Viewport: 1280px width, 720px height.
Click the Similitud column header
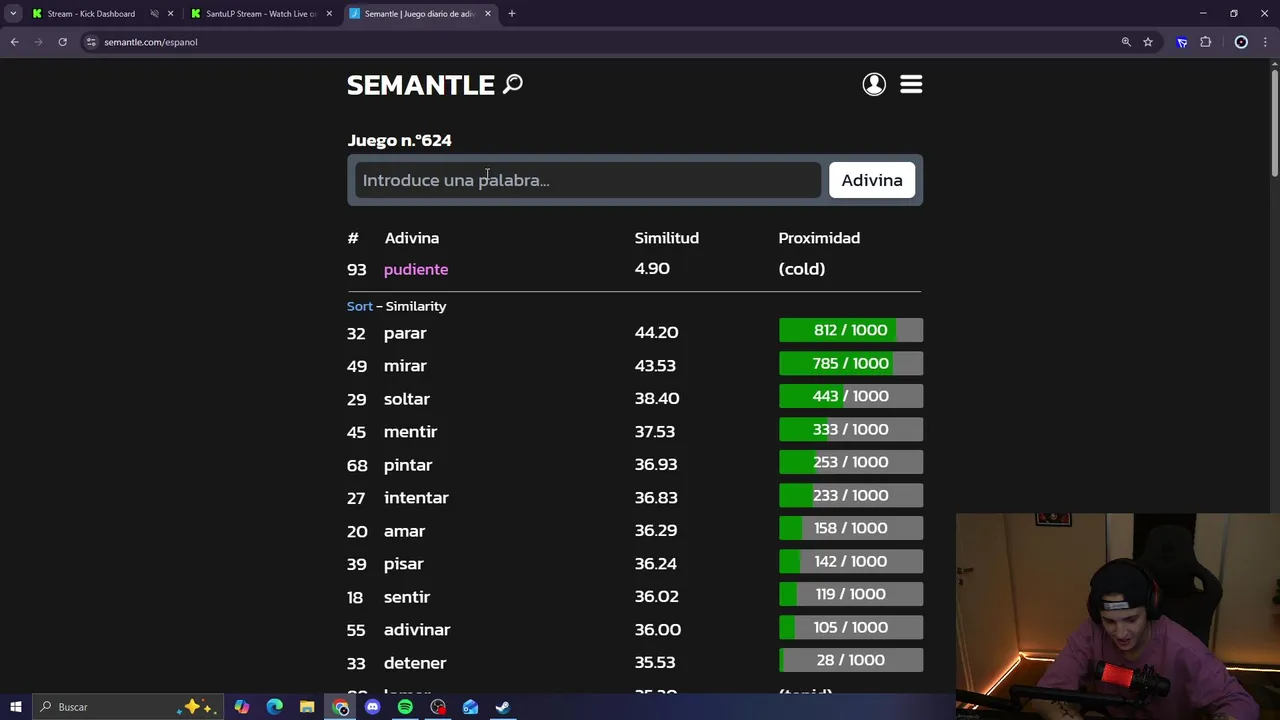click(667, 238)
